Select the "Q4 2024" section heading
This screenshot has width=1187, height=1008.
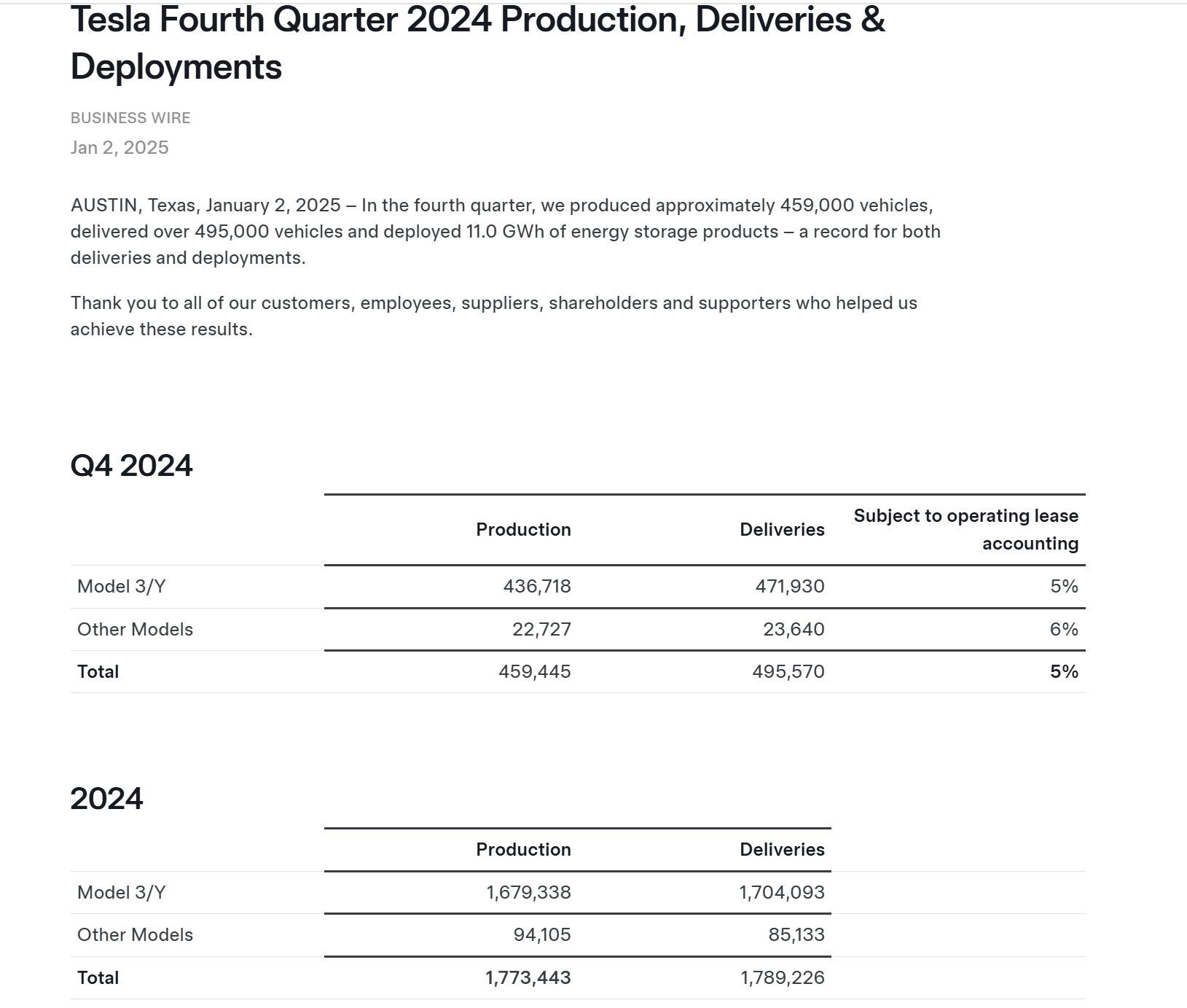131,466
